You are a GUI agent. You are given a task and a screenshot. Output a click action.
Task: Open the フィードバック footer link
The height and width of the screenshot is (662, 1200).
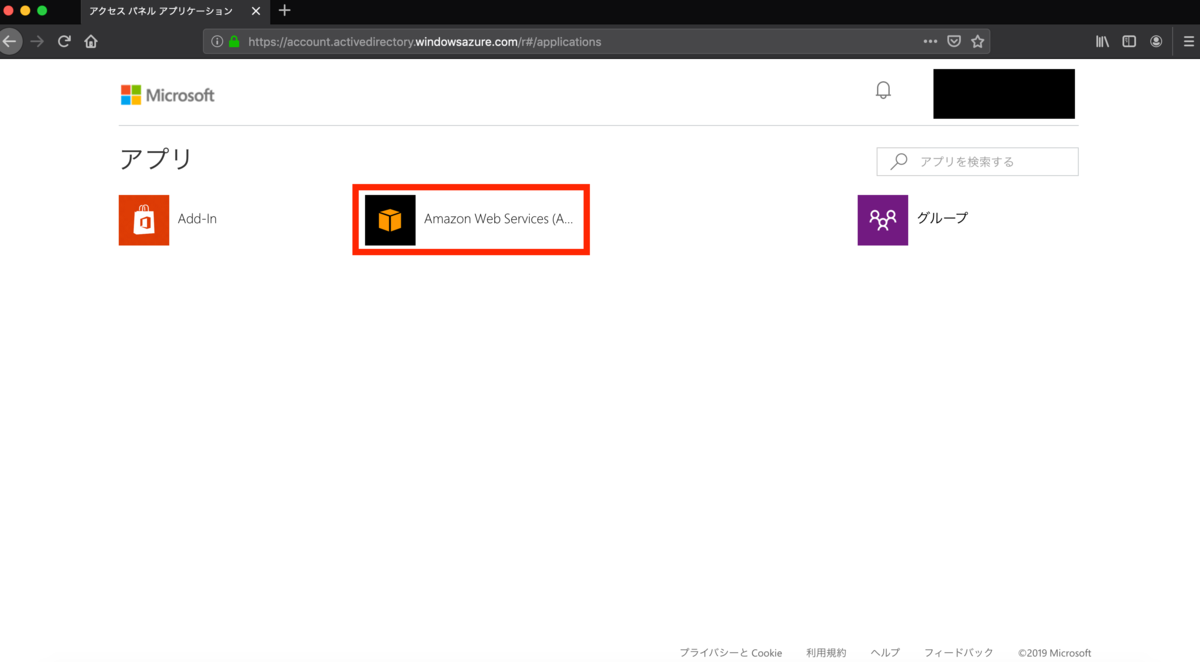tap(959, 653)
